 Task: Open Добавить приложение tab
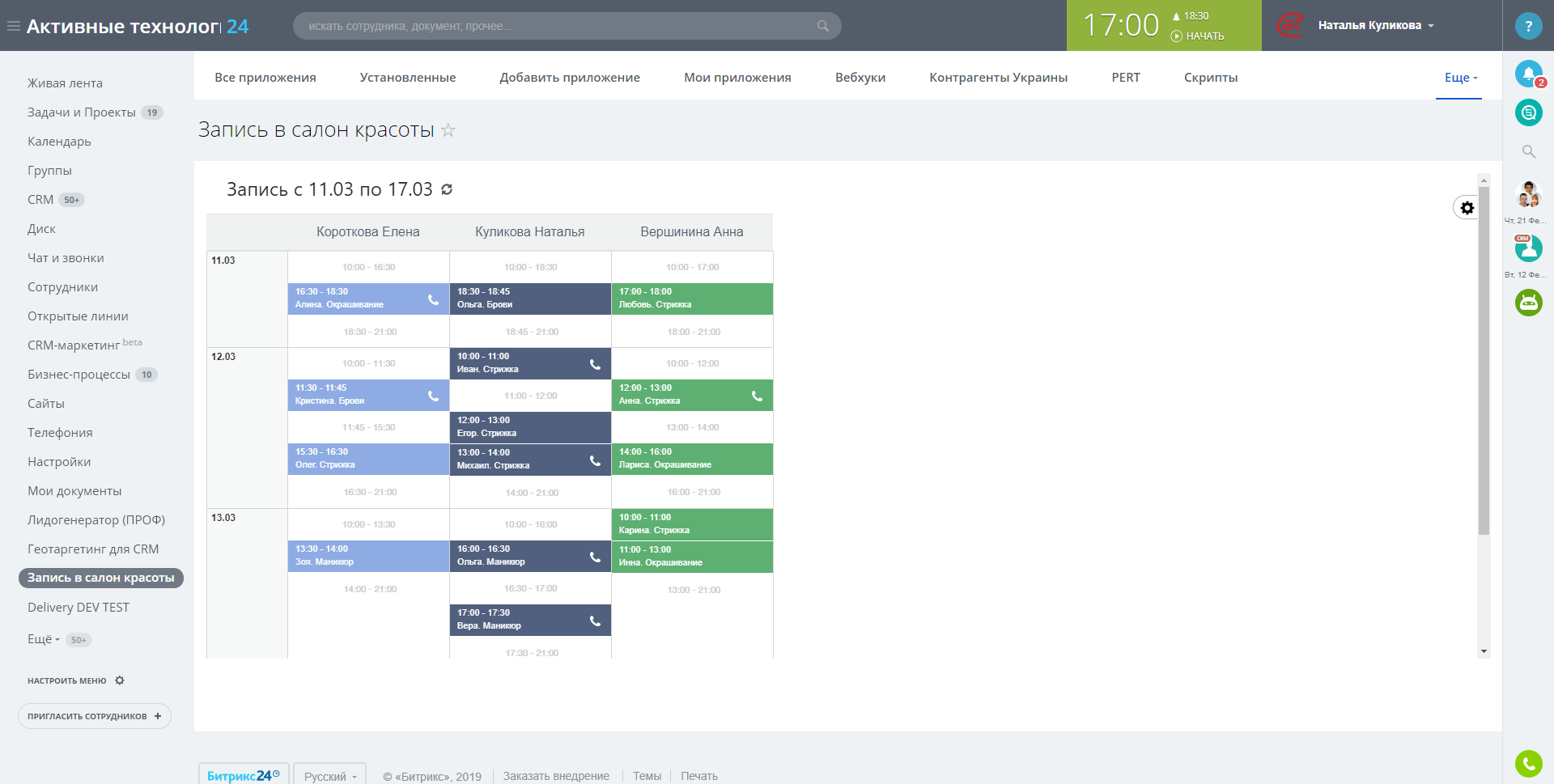(570, 78)
